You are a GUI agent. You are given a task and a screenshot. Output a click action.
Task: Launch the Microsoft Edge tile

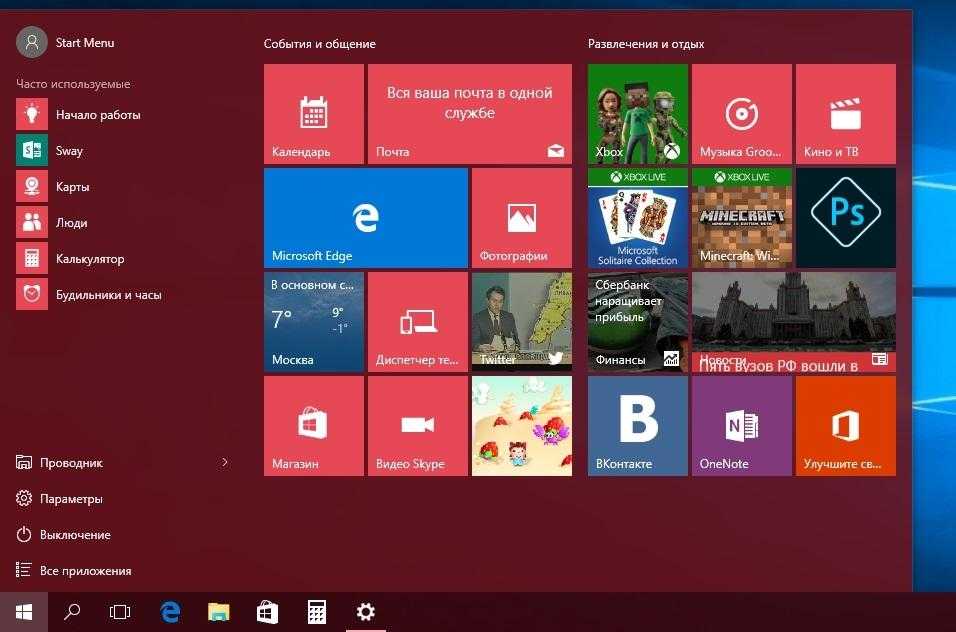(366, 217)
